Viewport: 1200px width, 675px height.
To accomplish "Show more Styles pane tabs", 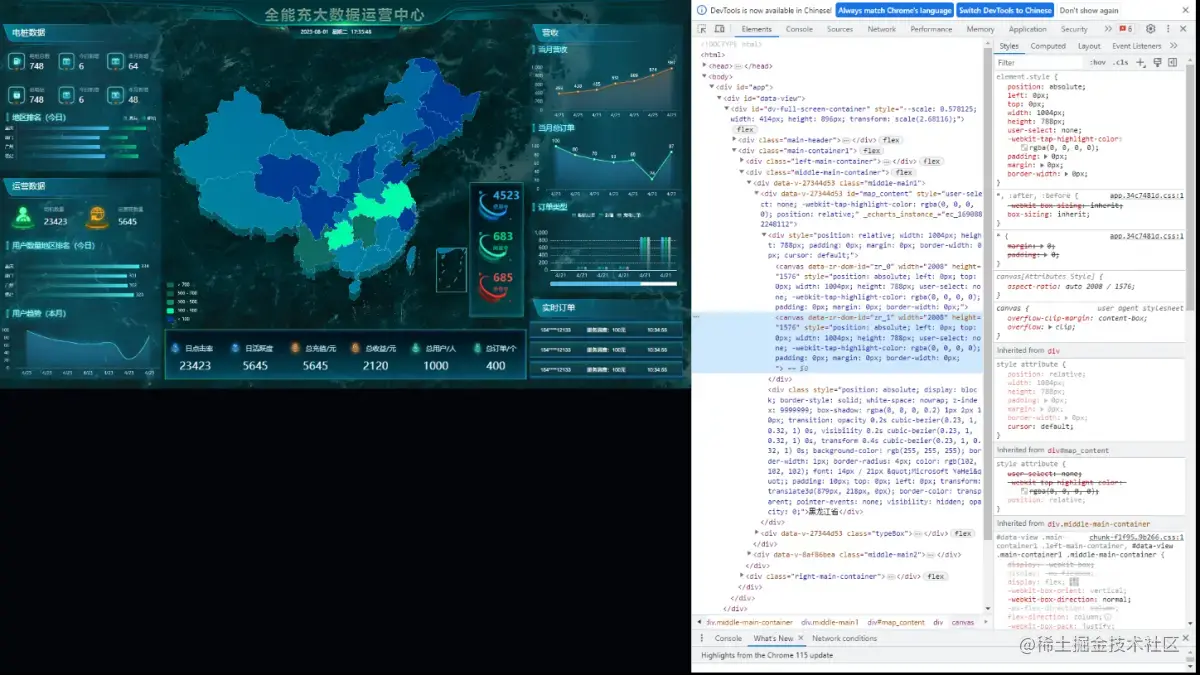I will tap(1173, 45).
